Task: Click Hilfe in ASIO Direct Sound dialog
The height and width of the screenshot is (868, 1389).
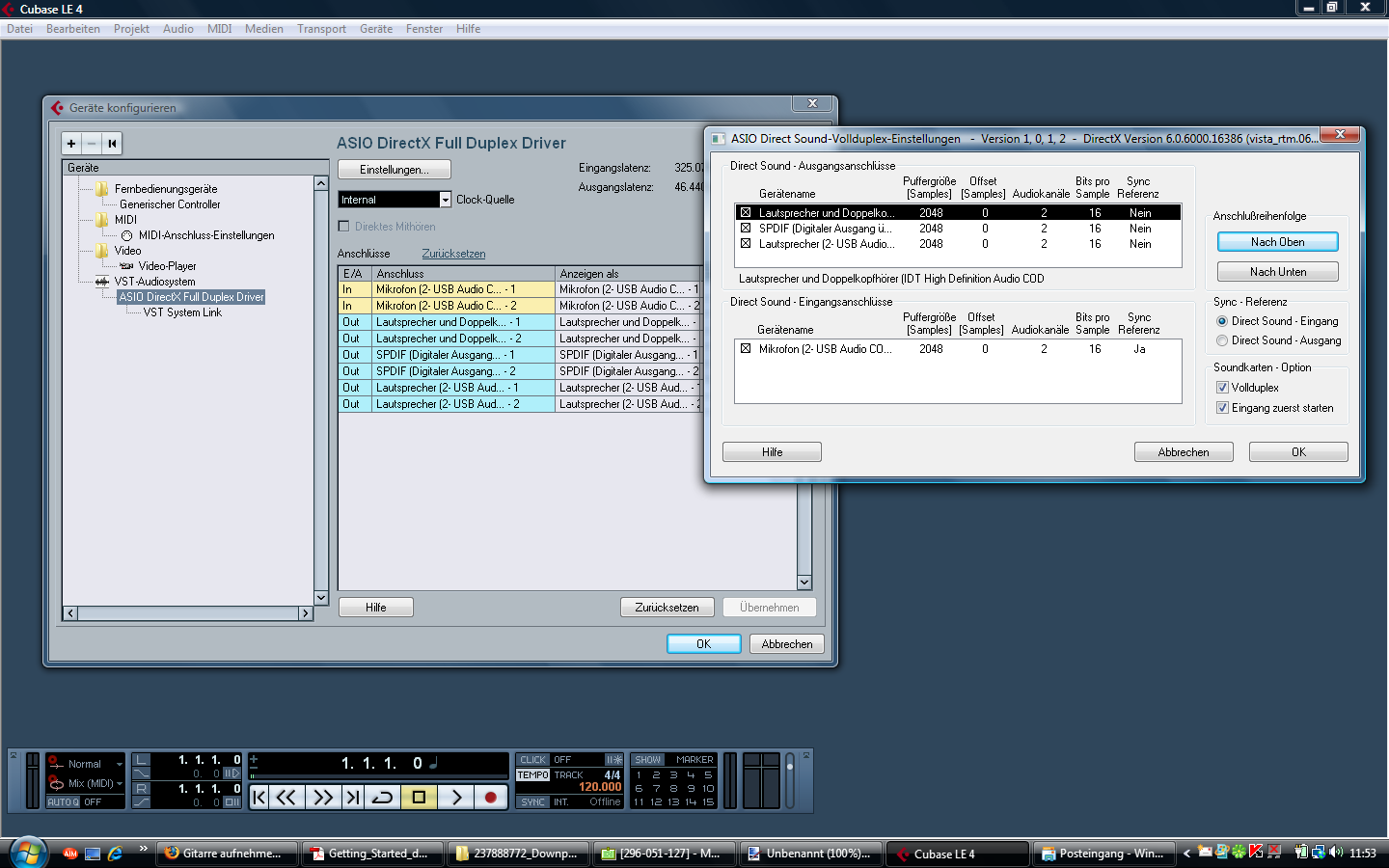Action: [x=772, y=452]
